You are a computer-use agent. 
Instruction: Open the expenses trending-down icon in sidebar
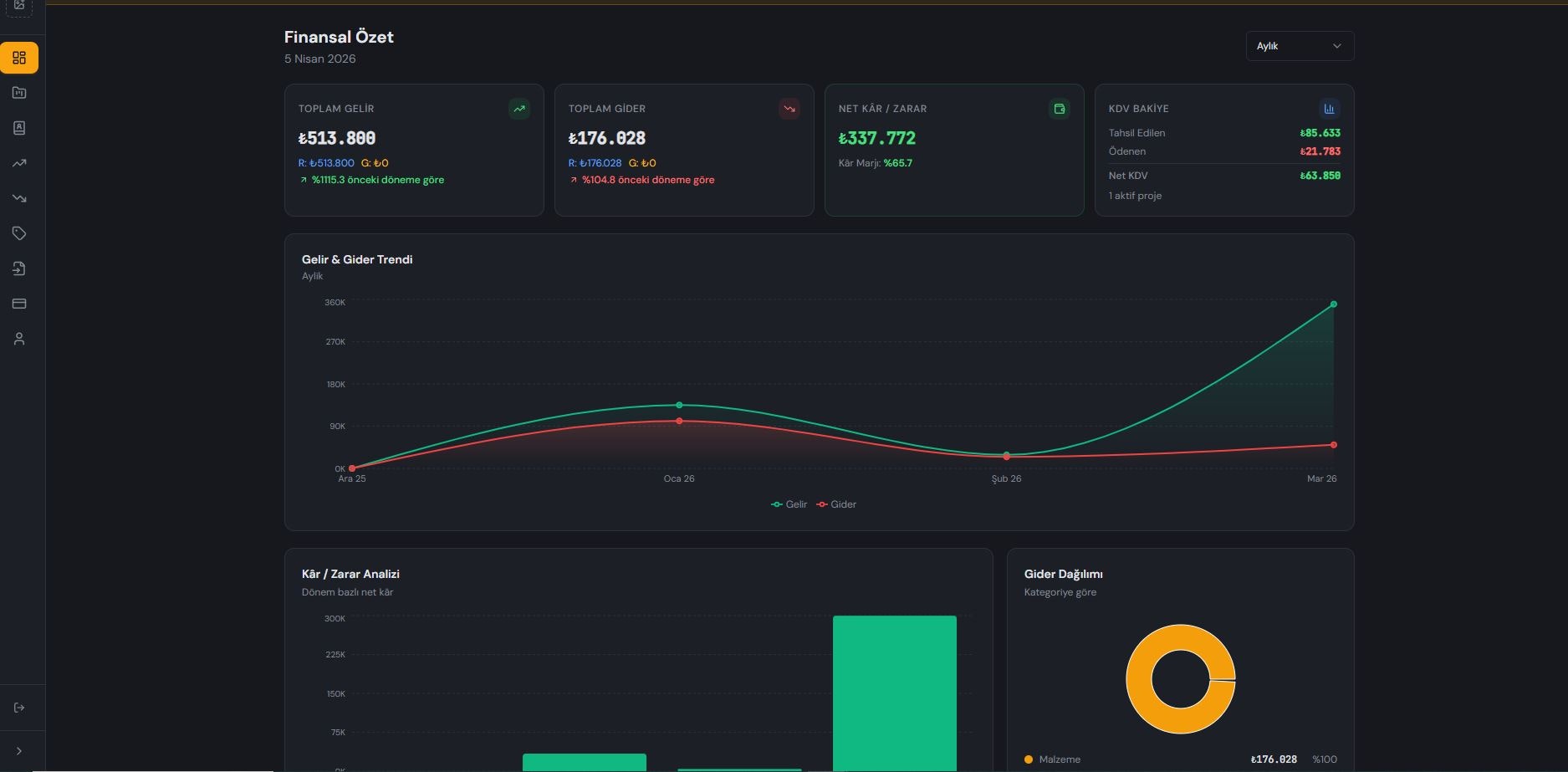click(x=19, y=198)
